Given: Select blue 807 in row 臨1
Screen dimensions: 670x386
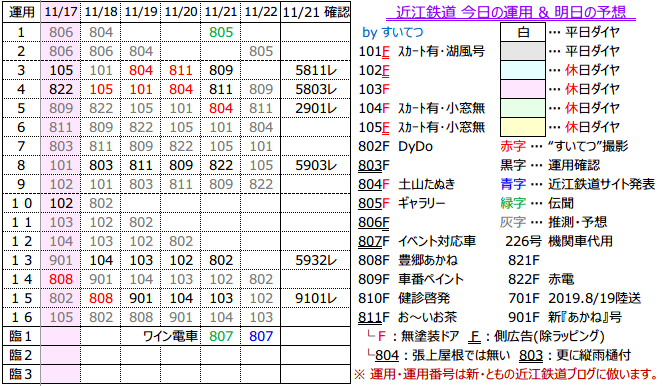Looking at the screenshot, I should pyautogui.click(x=261, y=336).
